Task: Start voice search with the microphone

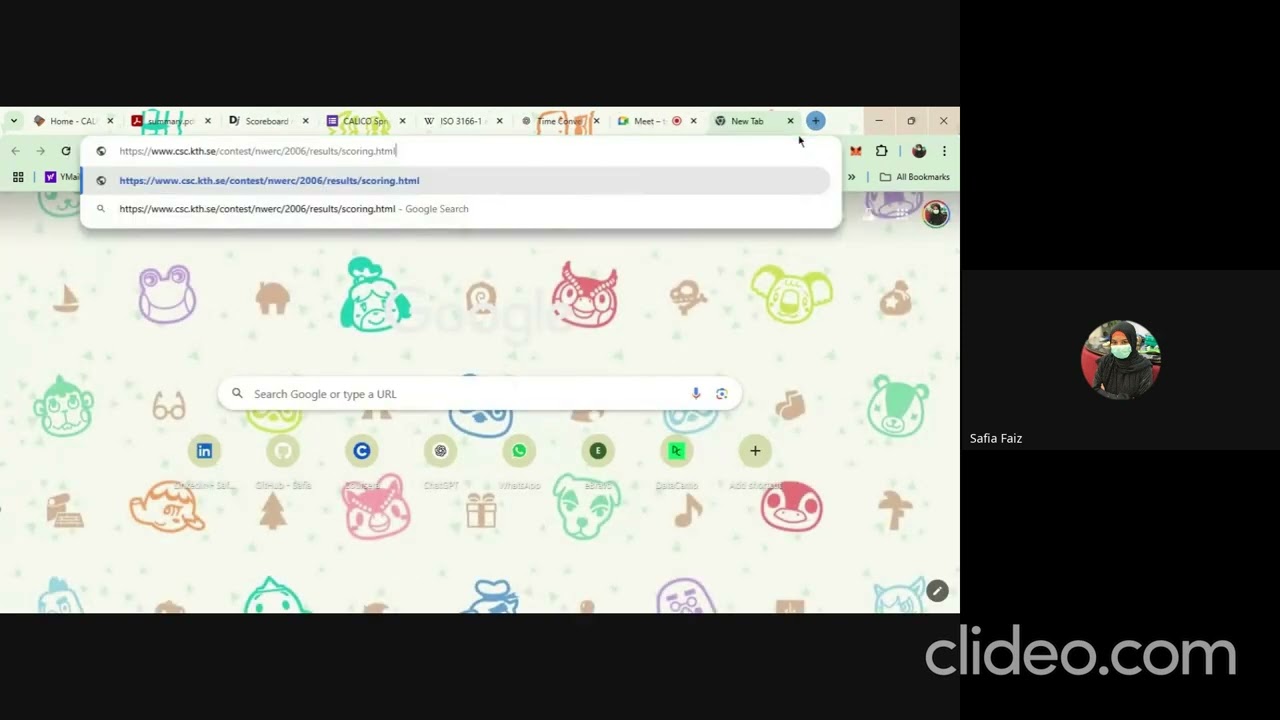Action: tap(696, 394)
